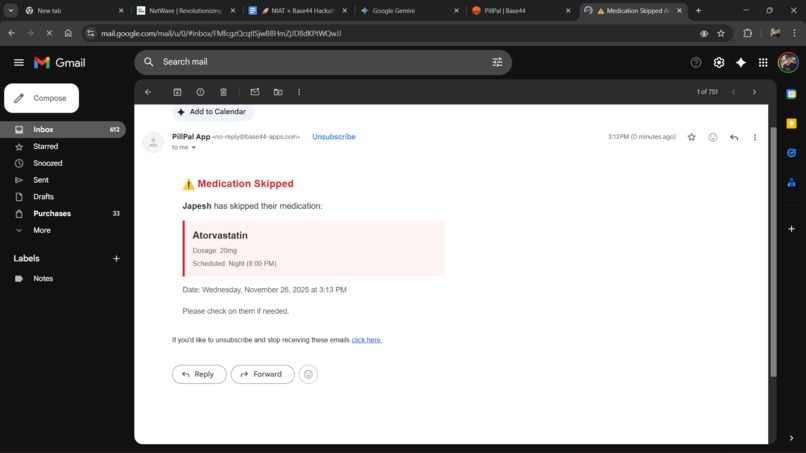Click the Gmail logo
The image size is (806, 453).
[60, 63]
